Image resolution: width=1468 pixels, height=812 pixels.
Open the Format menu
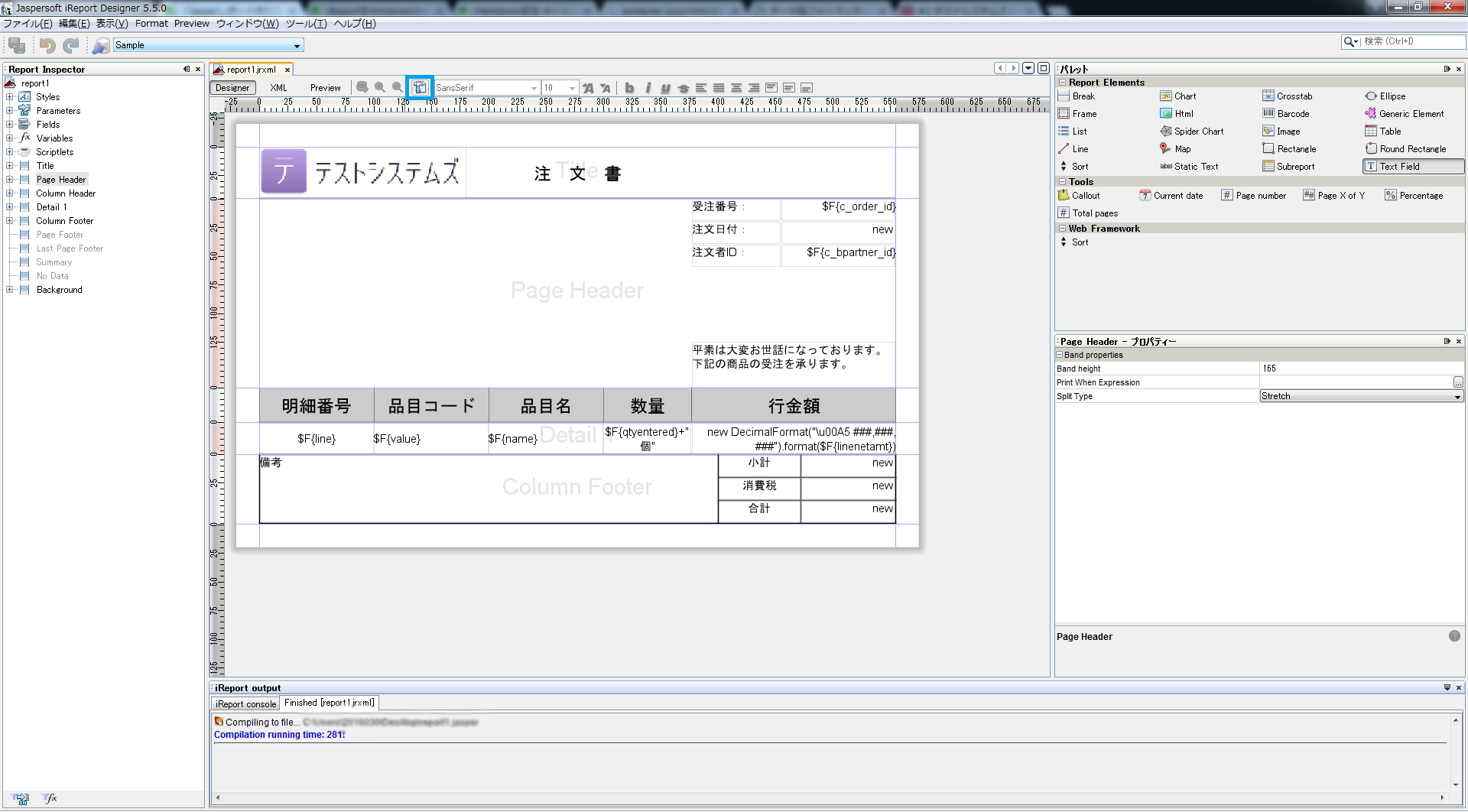[151, 23]
